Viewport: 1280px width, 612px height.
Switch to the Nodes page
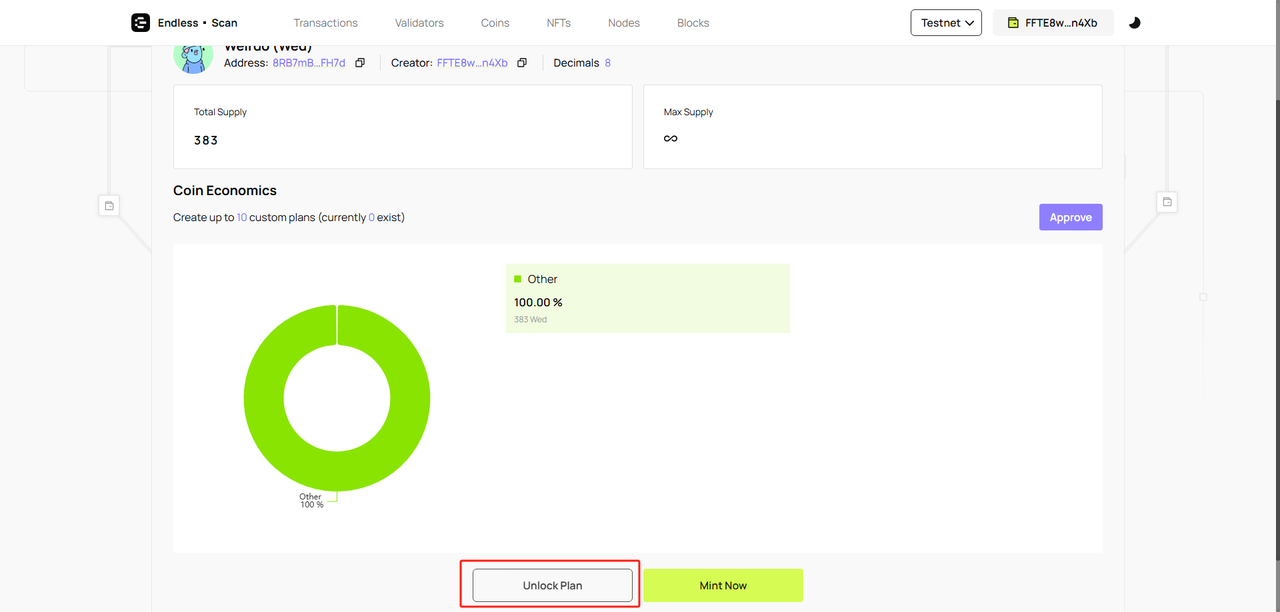click(x=624, y=23)
